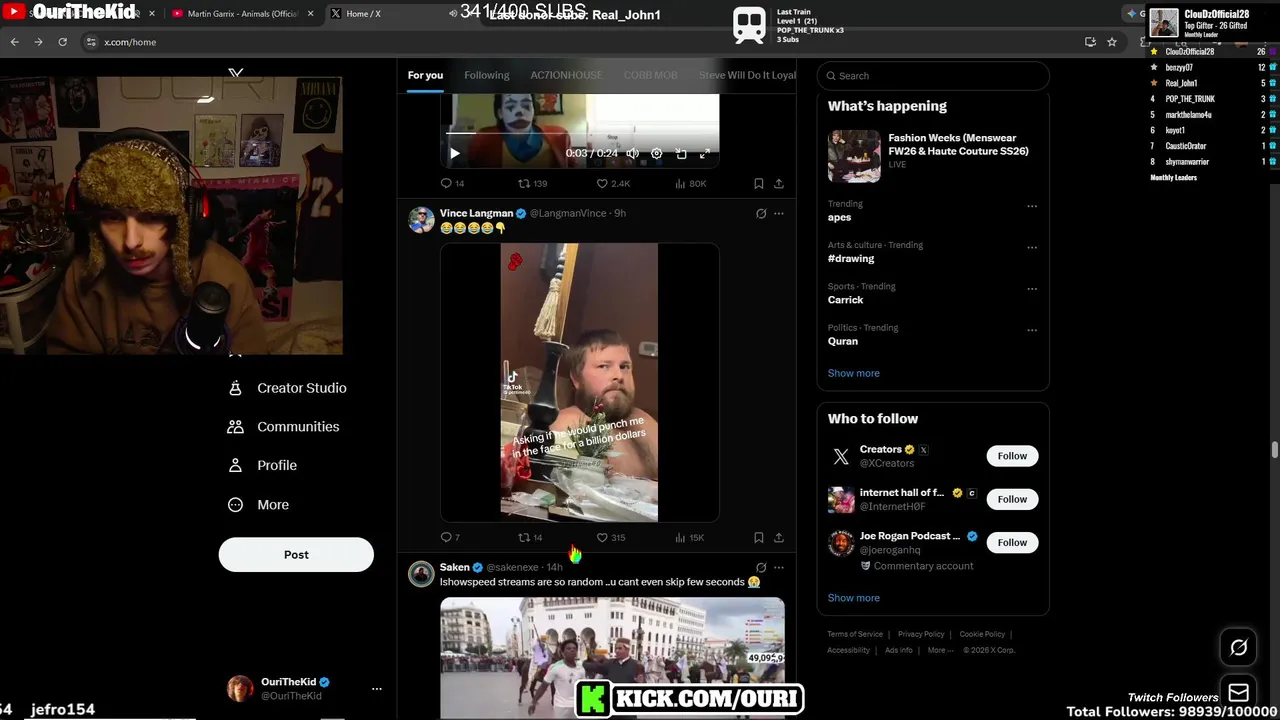Open Profile in sidebar
This screenshot has height=720, width=1280.
[263, 466]
